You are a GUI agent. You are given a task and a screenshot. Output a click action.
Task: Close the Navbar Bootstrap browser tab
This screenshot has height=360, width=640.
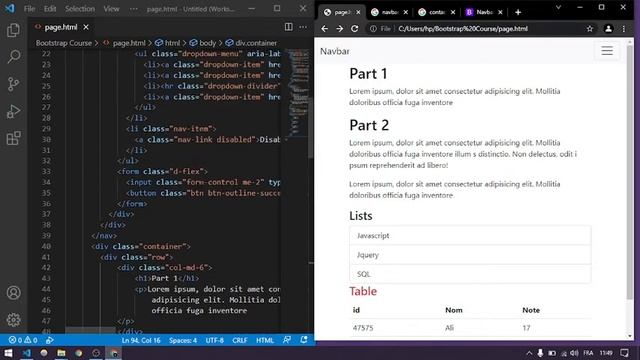tap(500, 12)
